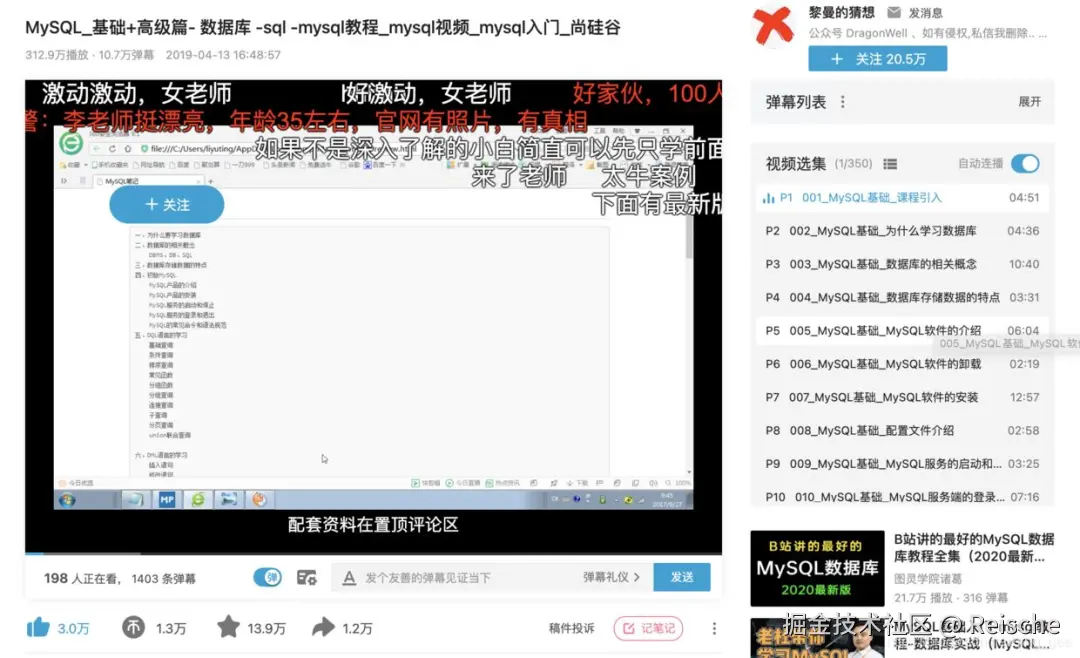Open danmaku display settings gear icon
1080x658 pixels.
click(x=307, y=577)
